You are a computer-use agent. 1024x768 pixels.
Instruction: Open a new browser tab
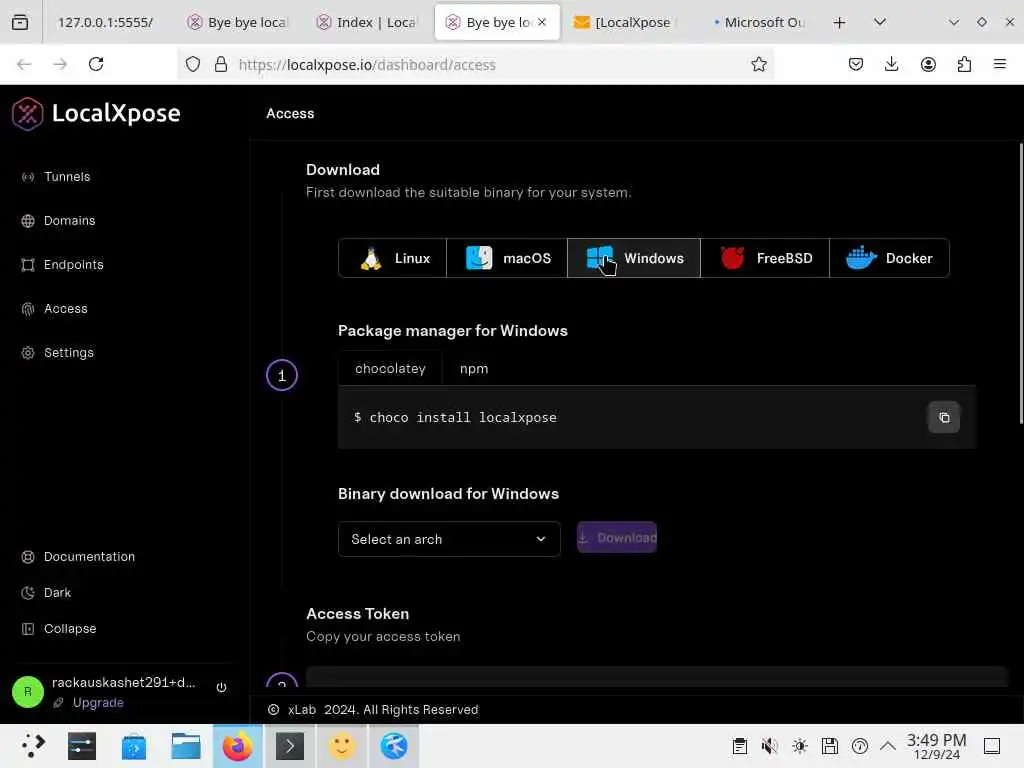click(x=839, y=22)
